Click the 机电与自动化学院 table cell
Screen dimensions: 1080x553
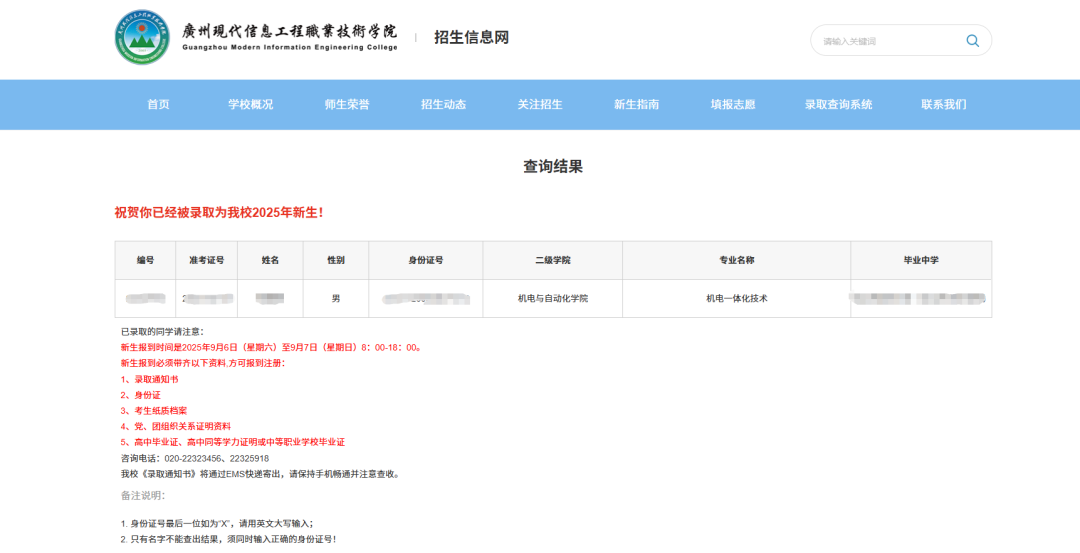pyautogui.click(x=552, y=299)
